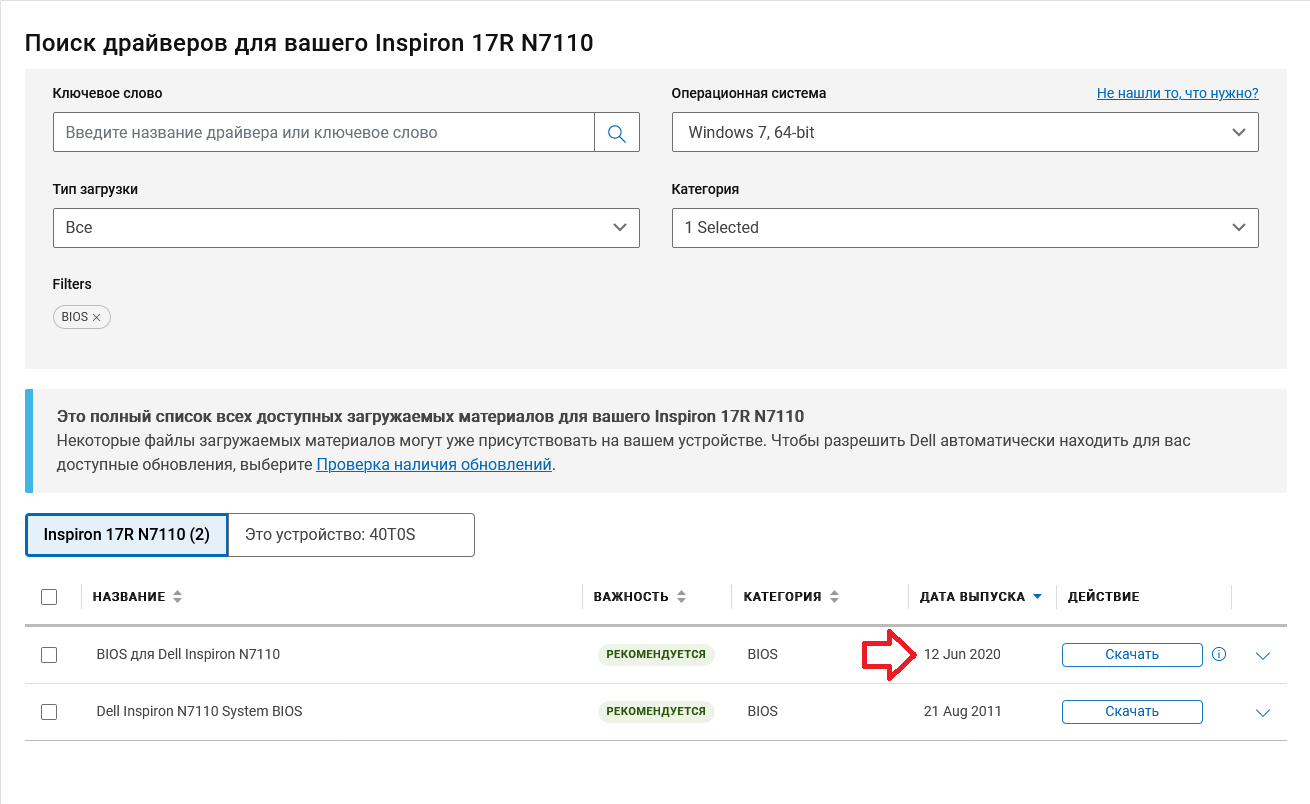Sort by Категория column arrows
Image resolution: width=1310 pixels, height=804 pixels.
[x=834, y=597]
